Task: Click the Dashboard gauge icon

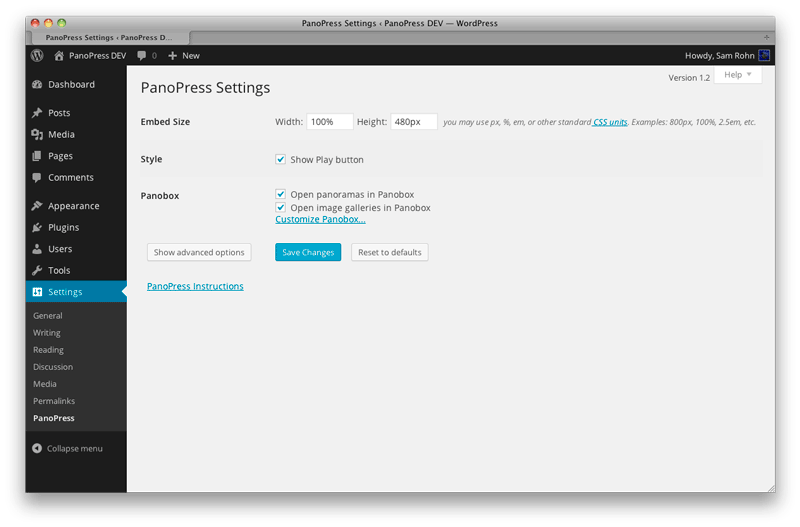Action: point(37,85)
